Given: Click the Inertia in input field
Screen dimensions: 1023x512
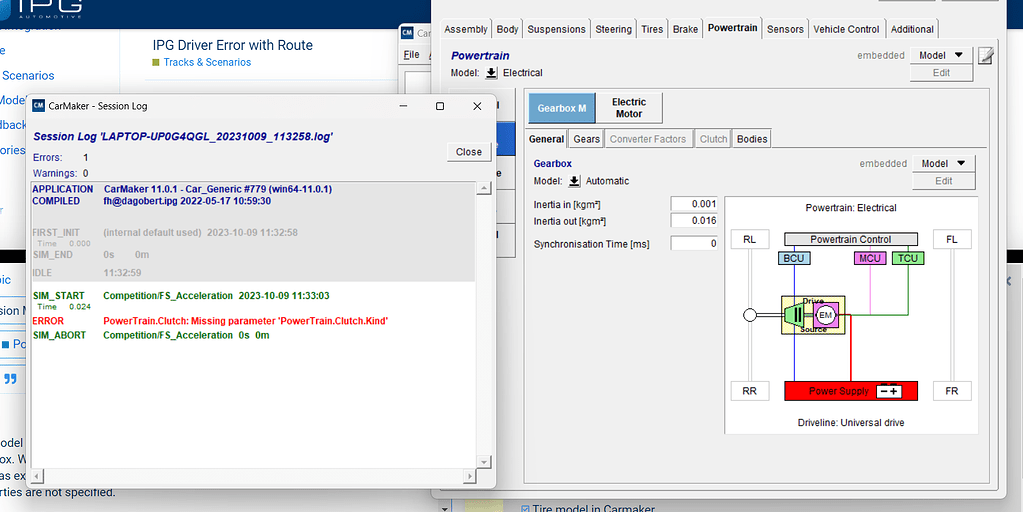Looking at the screenshot, I should [x=694, y=204].
